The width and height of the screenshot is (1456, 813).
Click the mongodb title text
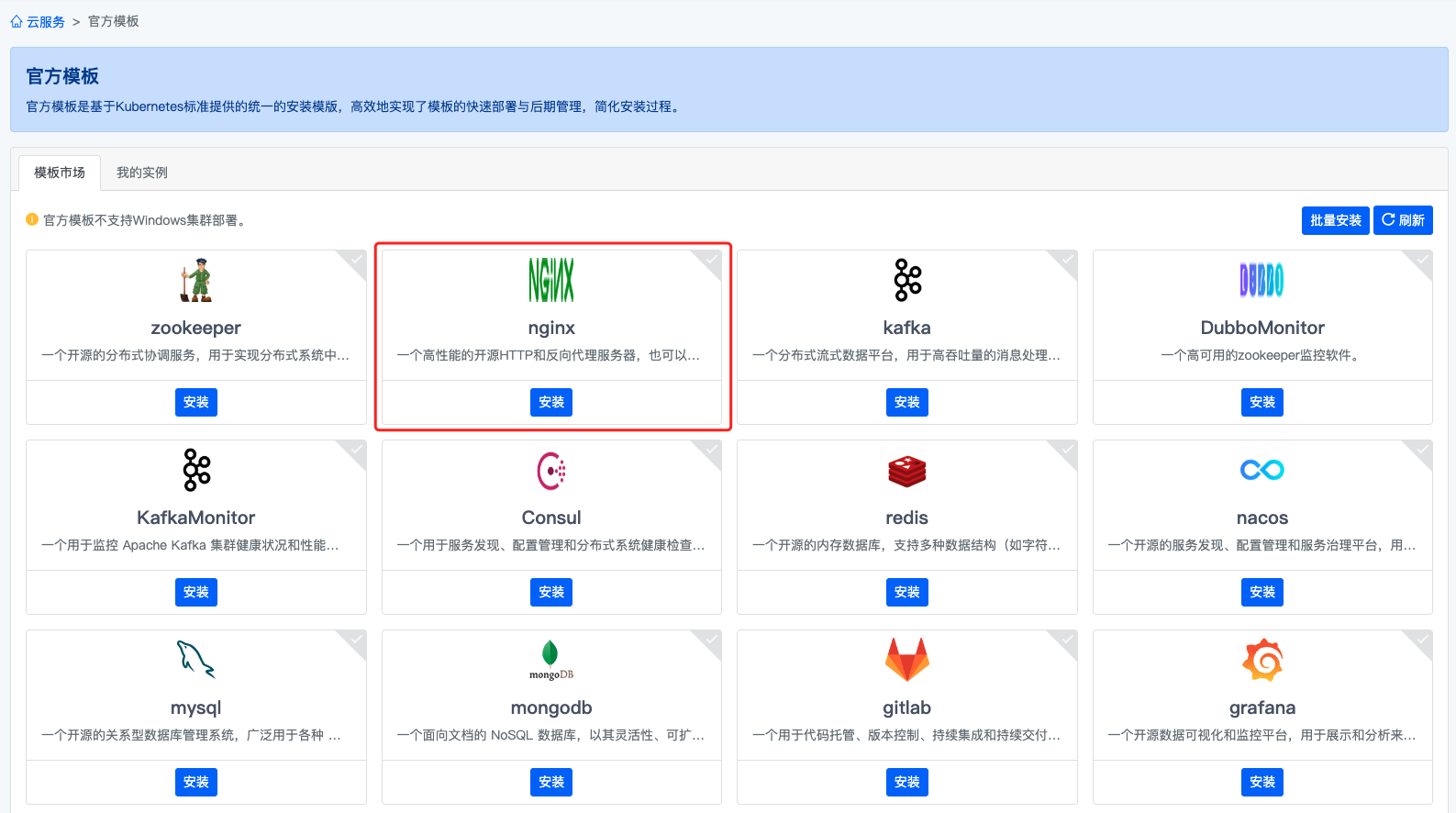click(551, 707)
